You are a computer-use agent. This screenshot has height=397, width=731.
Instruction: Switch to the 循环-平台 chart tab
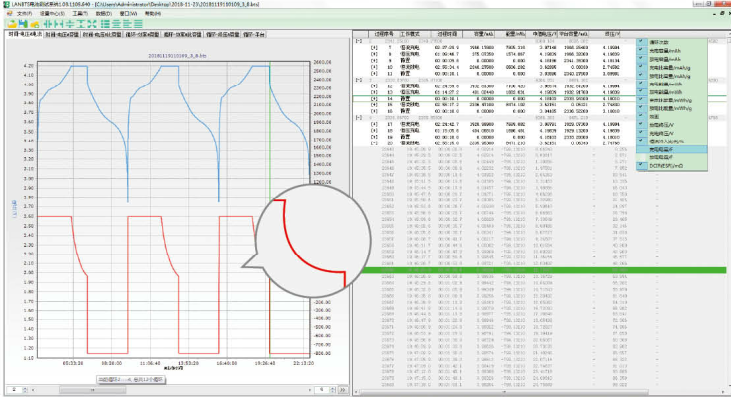(x=254, y=34)
